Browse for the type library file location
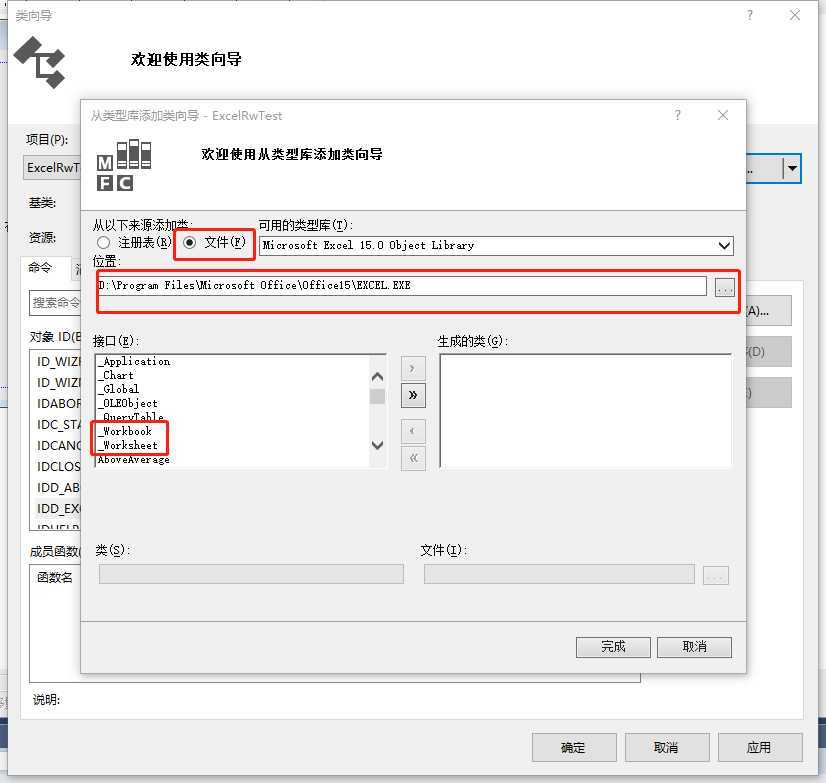Viewport: 826px width, 783px height. 724,288
